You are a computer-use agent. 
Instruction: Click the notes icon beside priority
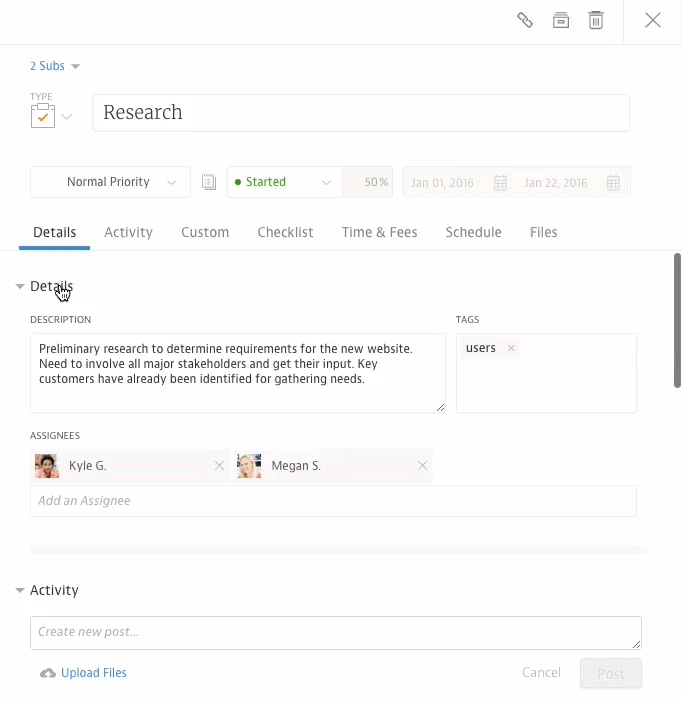pyautogui.click(x=209, y=182)
